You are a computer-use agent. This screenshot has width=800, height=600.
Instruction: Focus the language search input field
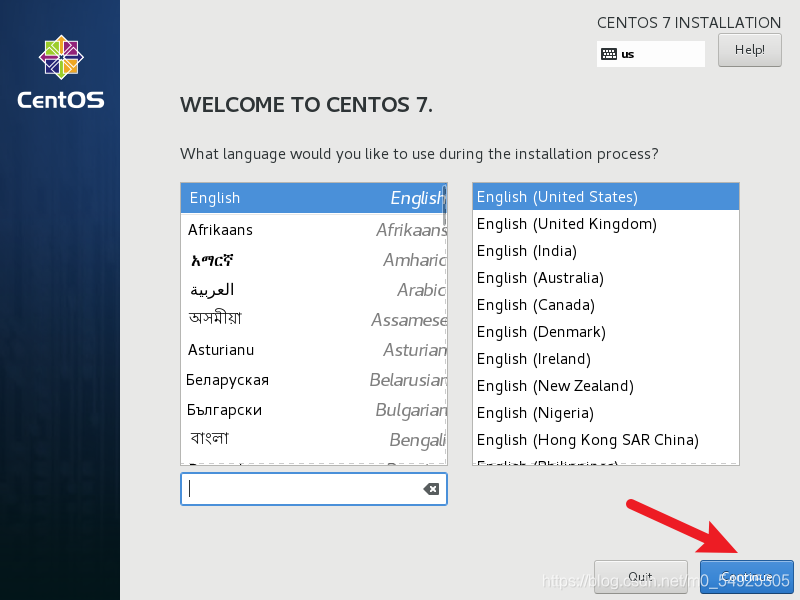pyautogui.click(x=314, y=489)
